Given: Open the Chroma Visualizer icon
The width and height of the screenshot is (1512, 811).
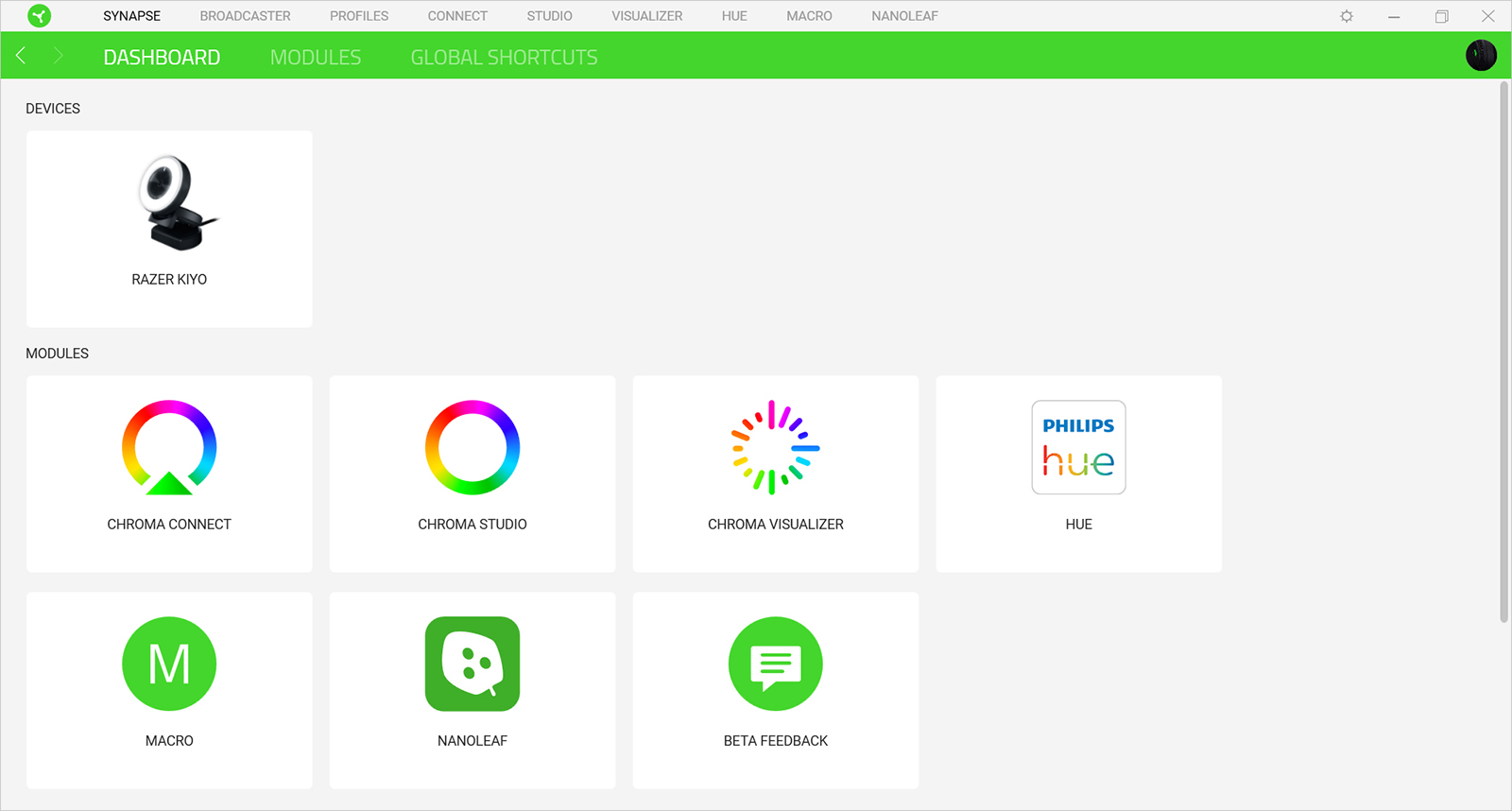Looking at the screenshot, I should 776,447.
